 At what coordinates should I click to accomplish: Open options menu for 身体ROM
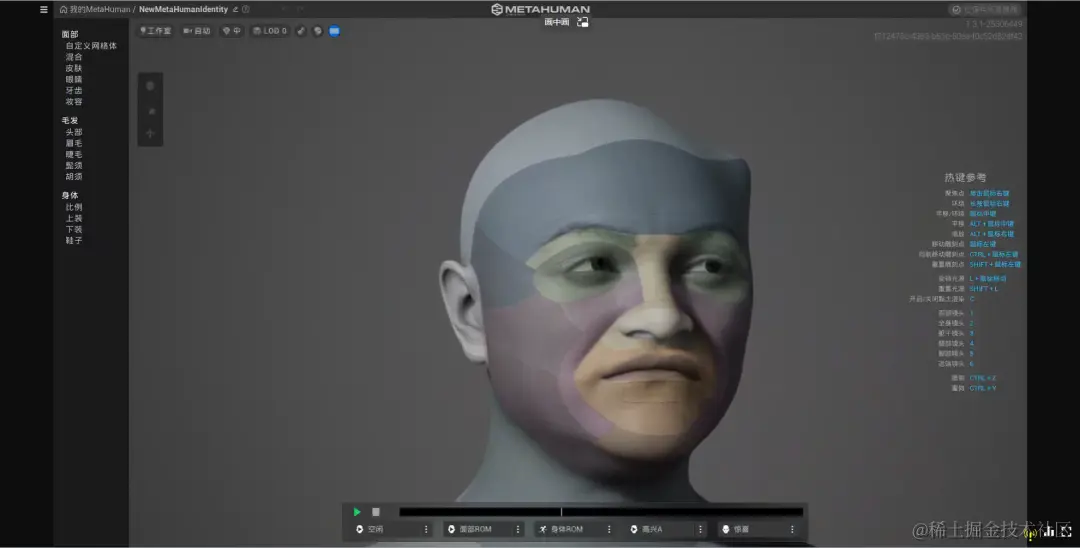pos(609,529)
